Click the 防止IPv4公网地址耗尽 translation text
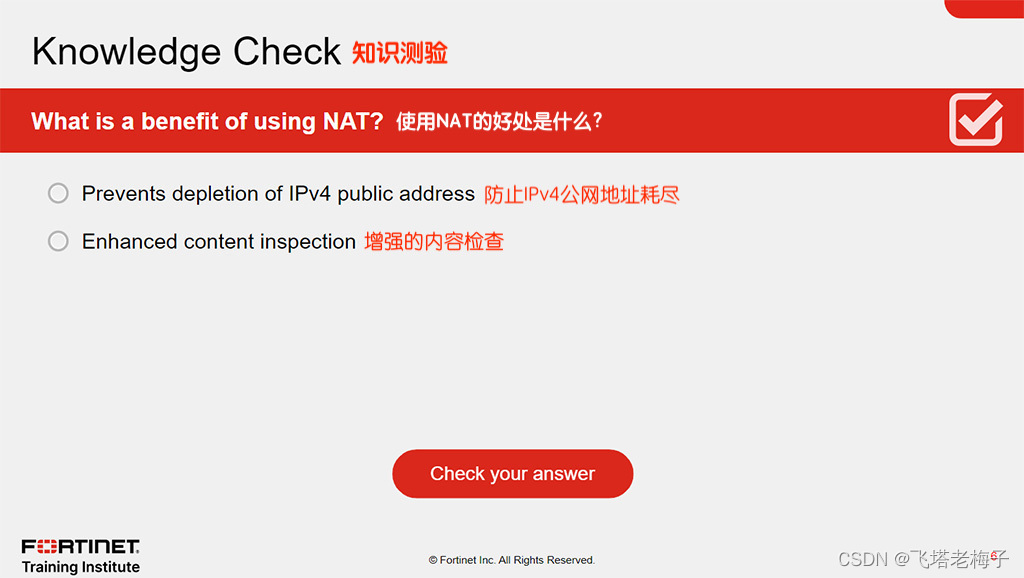 (581, 195)
